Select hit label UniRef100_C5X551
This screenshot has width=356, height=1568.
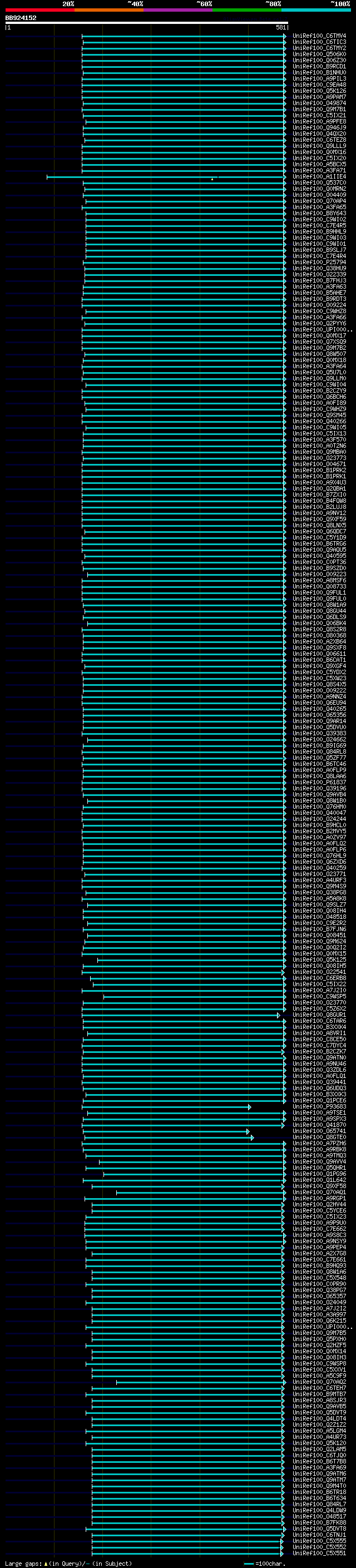(319, 1553)
